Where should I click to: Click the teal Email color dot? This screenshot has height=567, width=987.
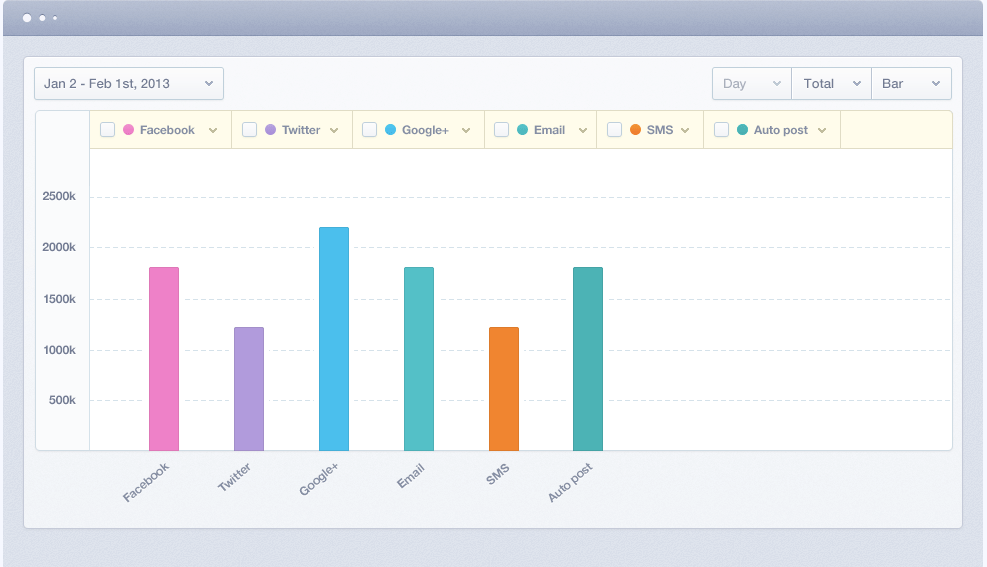pos(522,130)
